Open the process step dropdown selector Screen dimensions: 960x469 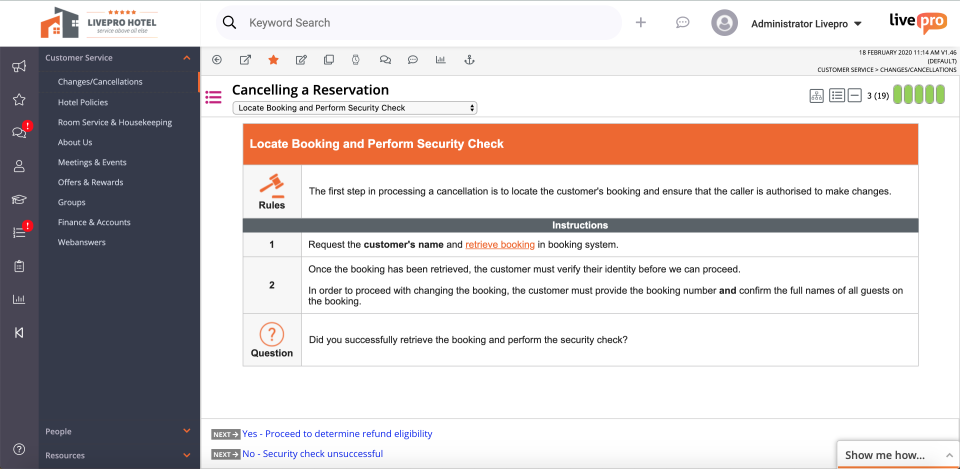click(354, 108)
